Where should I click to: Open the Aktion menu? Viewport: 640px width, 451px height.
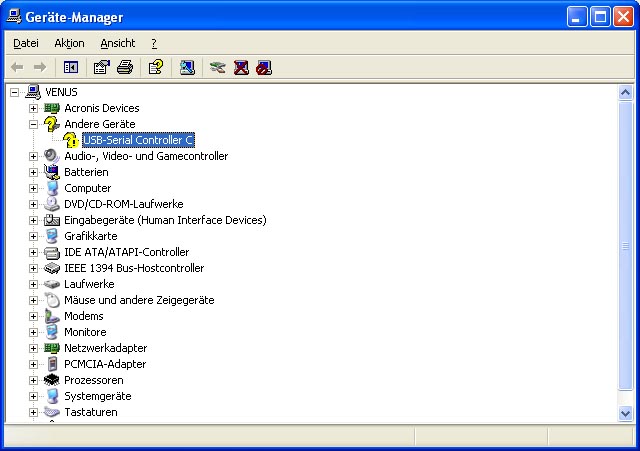click(x=69, y=43)
